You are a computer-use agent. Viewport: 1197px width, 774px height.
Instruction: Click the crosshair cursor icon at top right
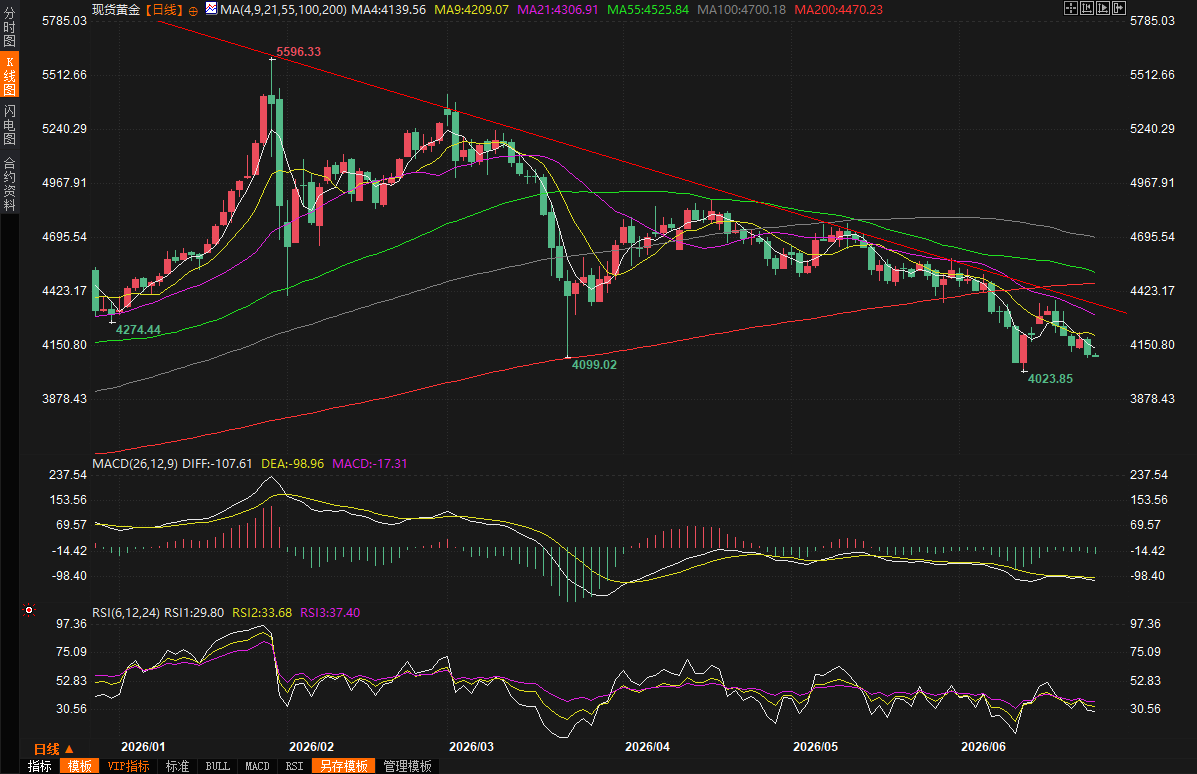(x=1070, y=8)
